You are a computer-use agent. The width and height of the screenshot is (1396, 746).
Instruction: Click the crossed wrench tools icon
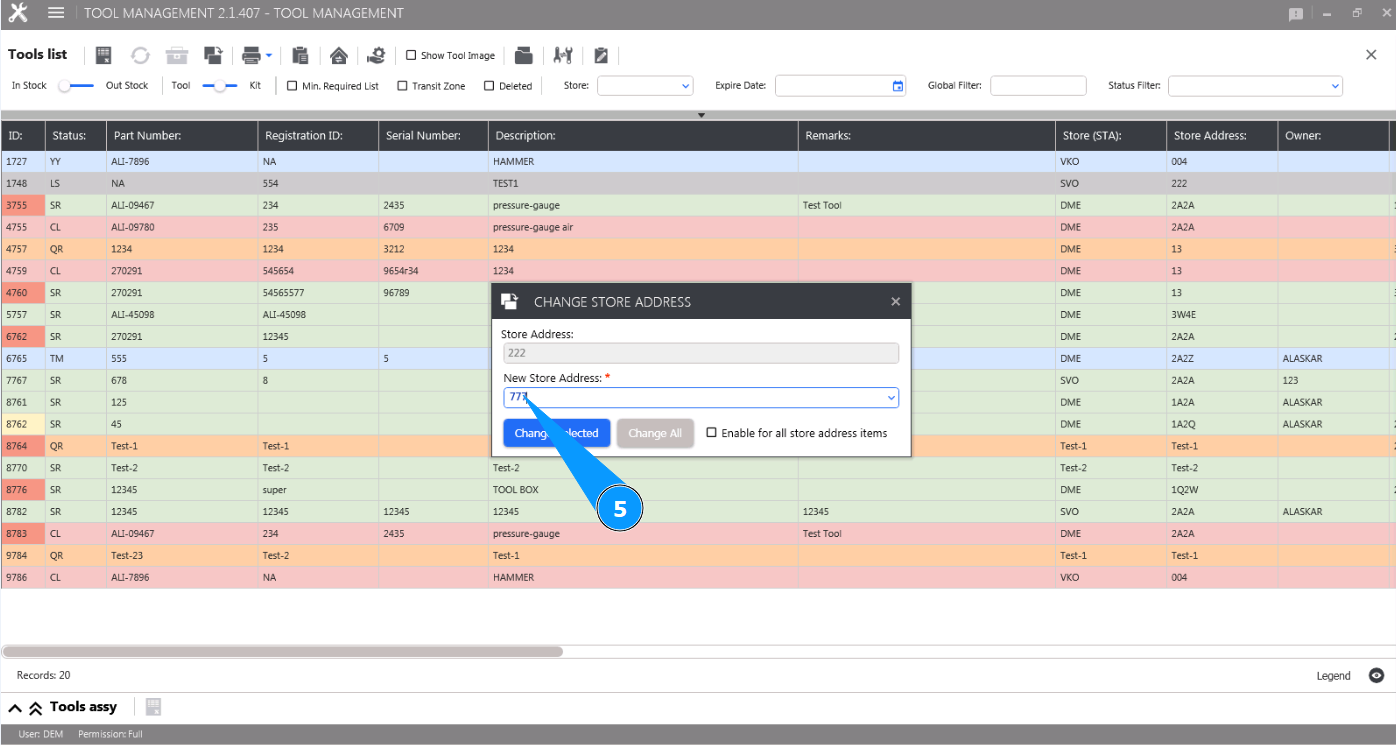[x=563, y=55]
